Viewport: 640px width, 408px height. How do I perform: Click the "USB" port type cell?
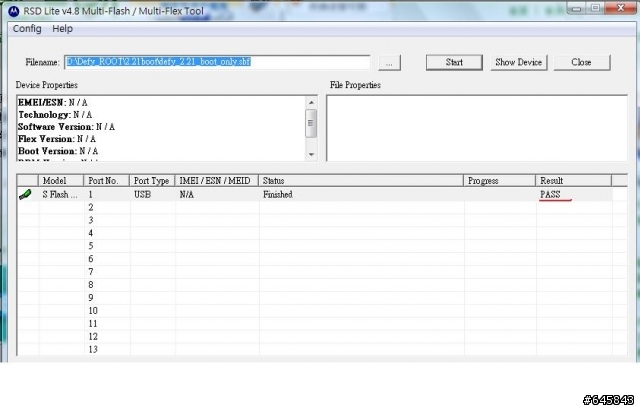(152, 195)
